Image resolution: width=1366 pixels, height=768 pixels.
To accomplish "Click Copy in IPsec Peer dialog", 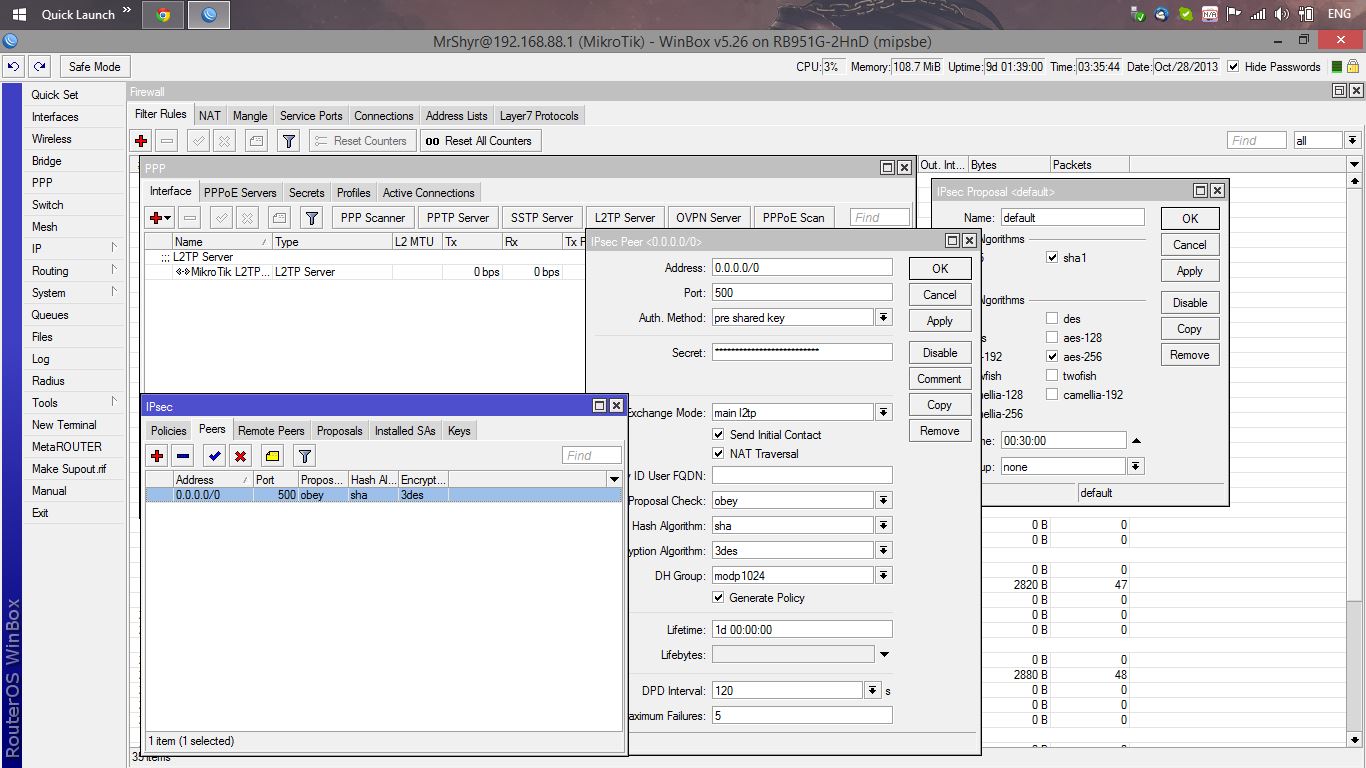I will (940, 405).
